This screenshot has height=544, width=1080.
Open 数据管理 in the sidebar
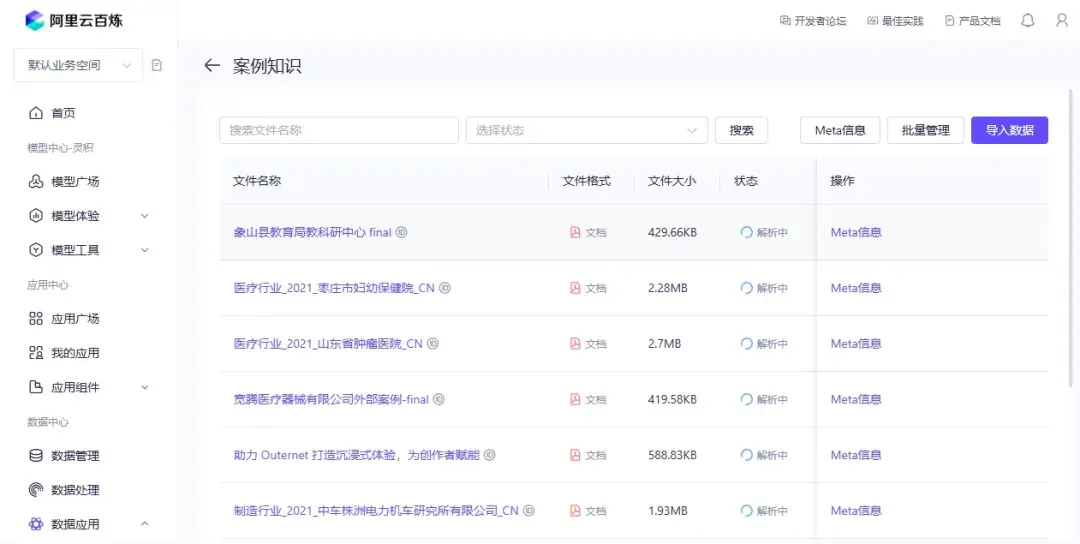75,455
